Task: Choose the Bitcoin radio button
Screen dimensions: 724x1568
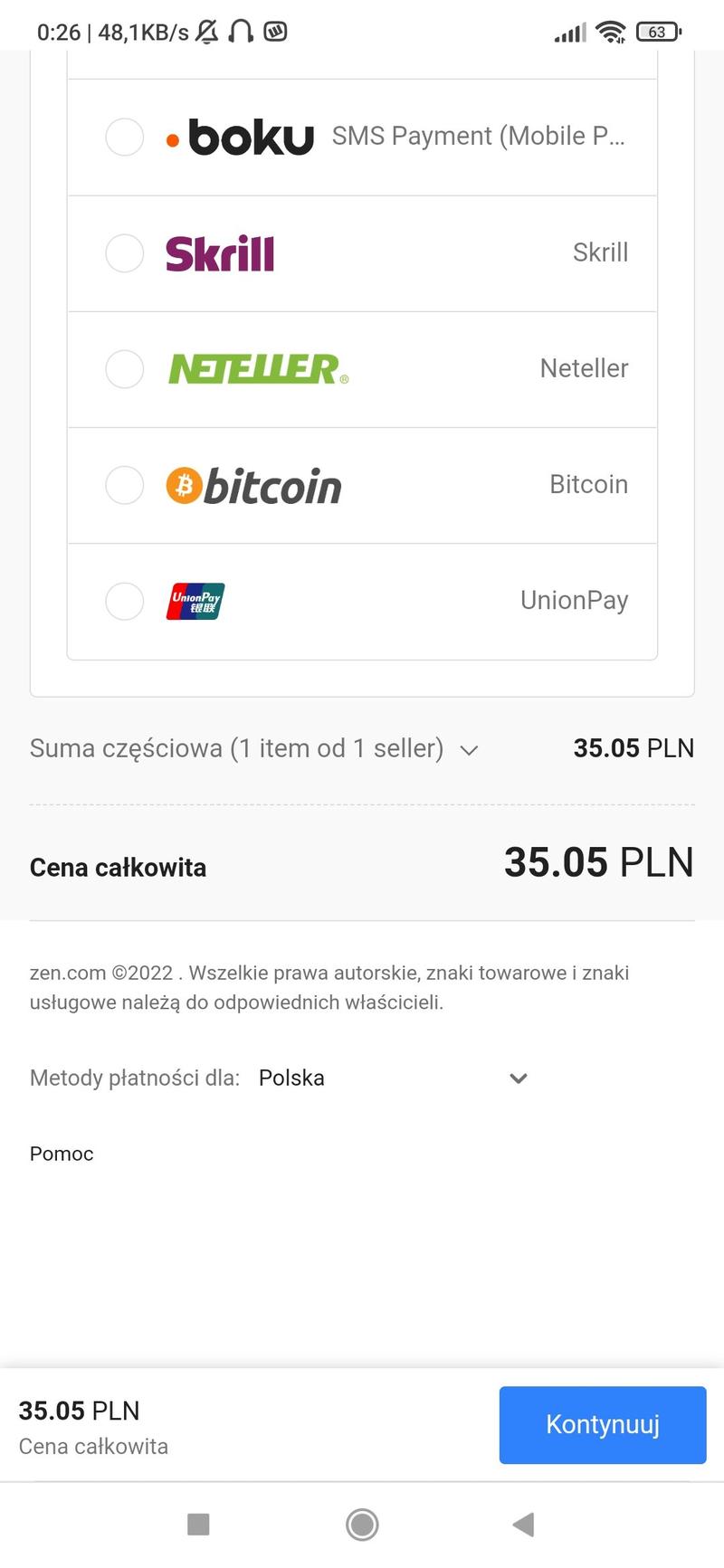Action: coord(125,485)
